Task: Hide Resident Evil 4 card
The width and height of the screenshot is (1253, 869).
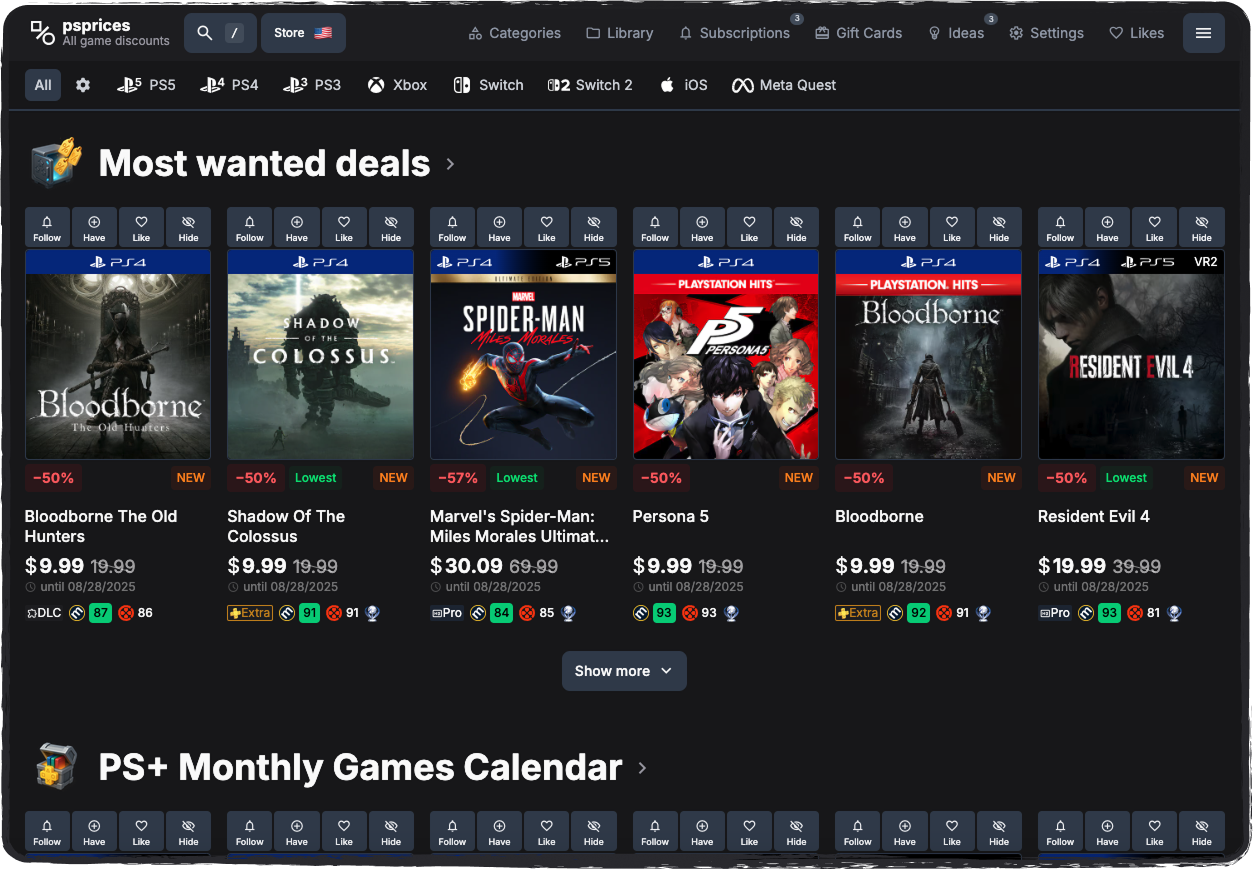Action: tap(1202, 227)
